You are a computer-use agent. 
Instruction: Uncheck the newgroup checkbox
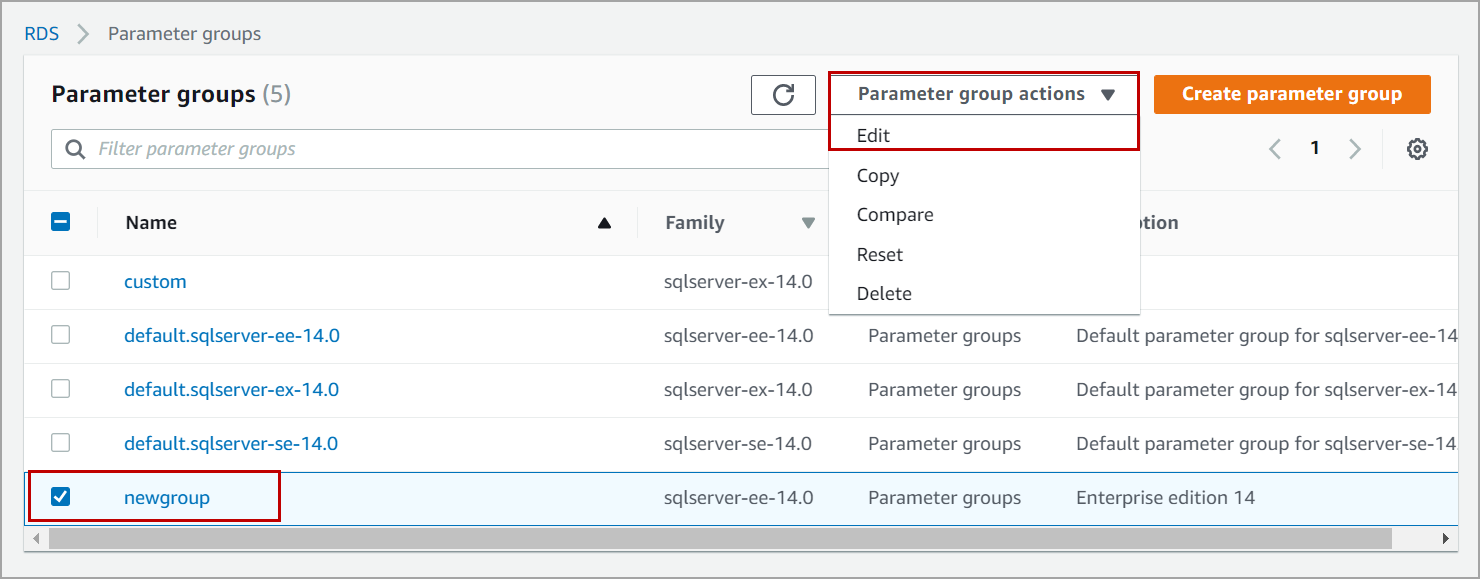pos(61,497)
